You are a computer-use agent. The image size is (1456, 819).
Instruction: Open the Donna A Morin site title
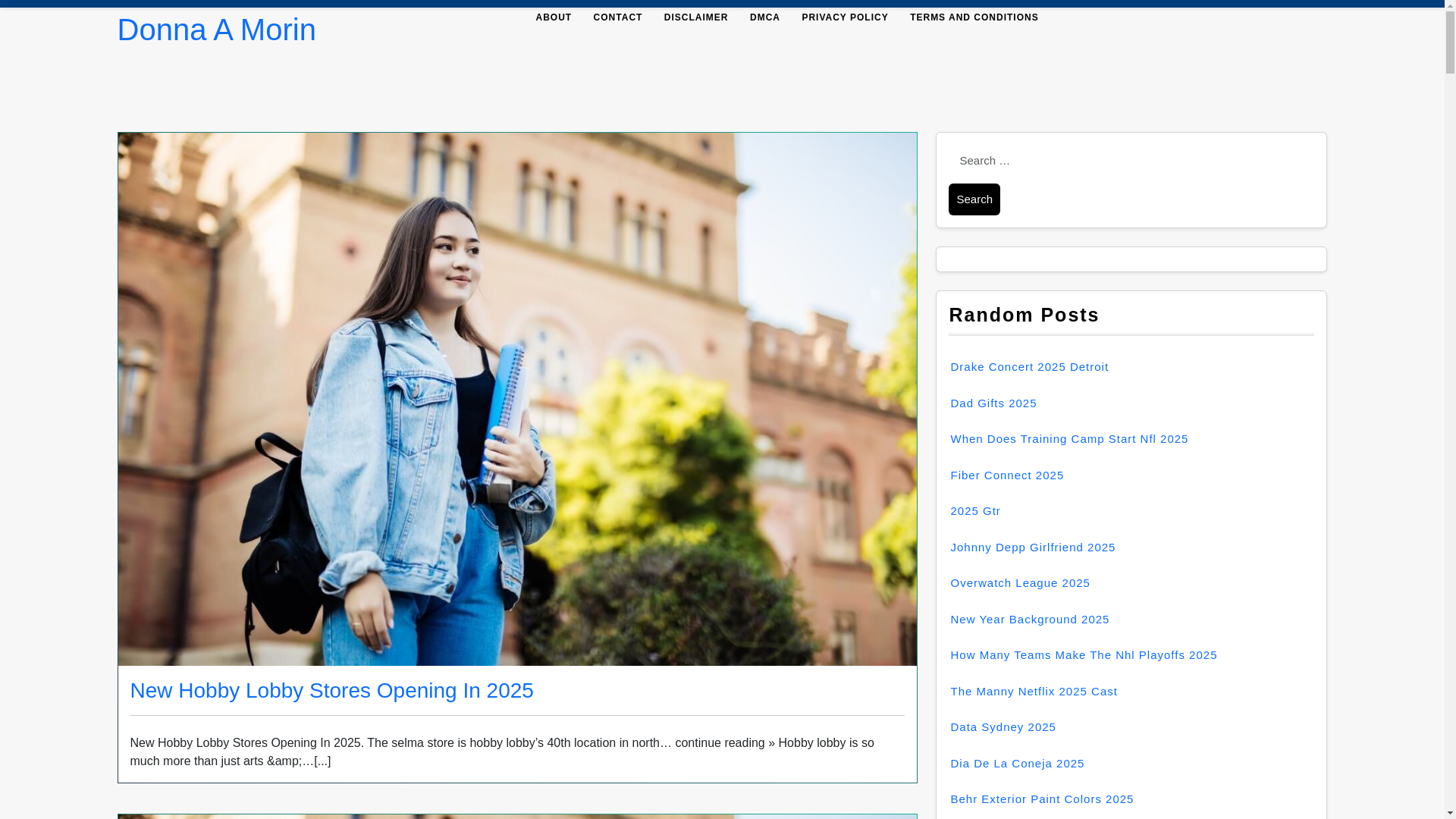[x=216, y=30]
